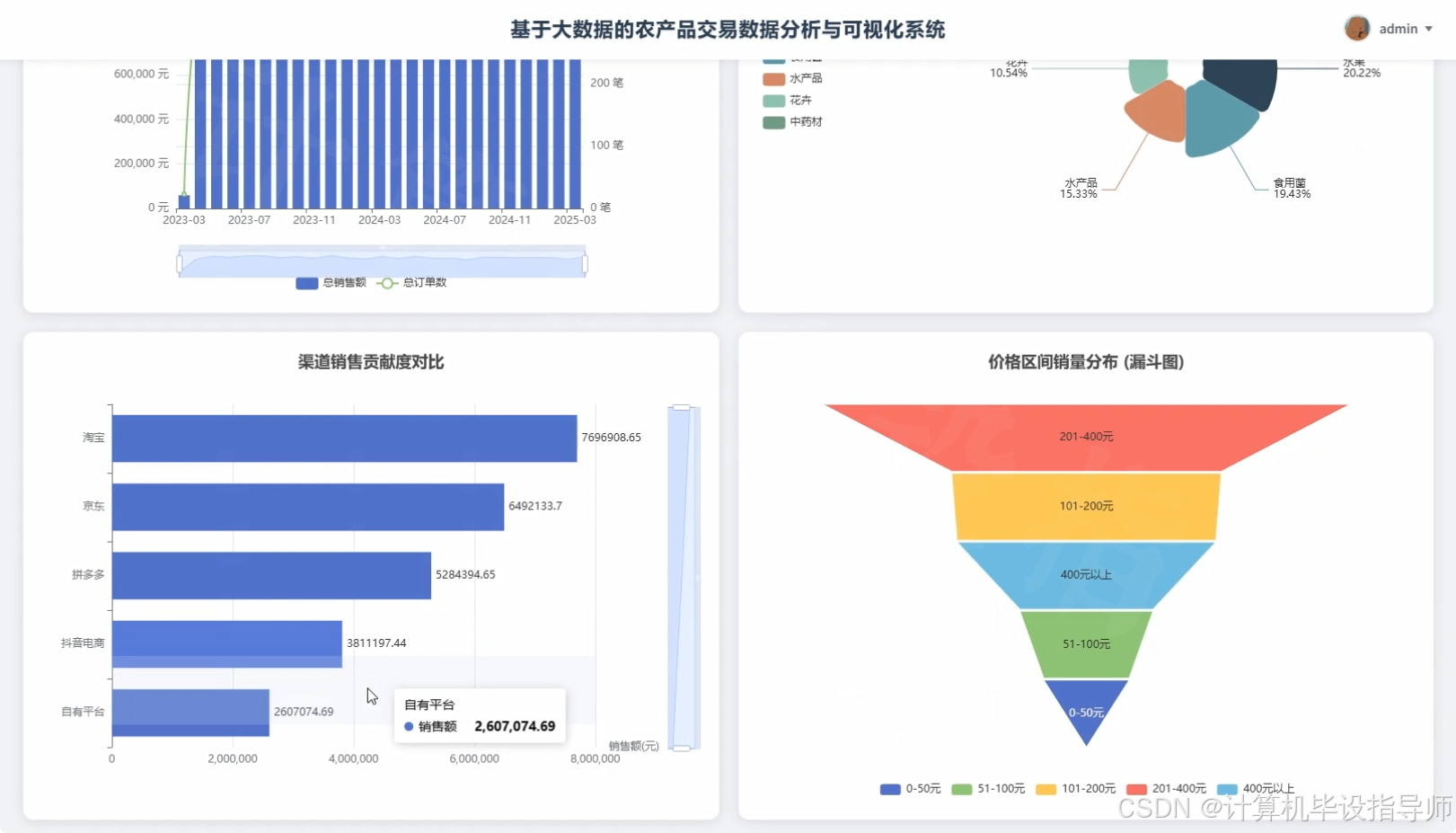Image resolution: width=1456 pixels, height=833 pixels.
Task: Click the tooltip value 2,607,074.69
Action: 515,726
